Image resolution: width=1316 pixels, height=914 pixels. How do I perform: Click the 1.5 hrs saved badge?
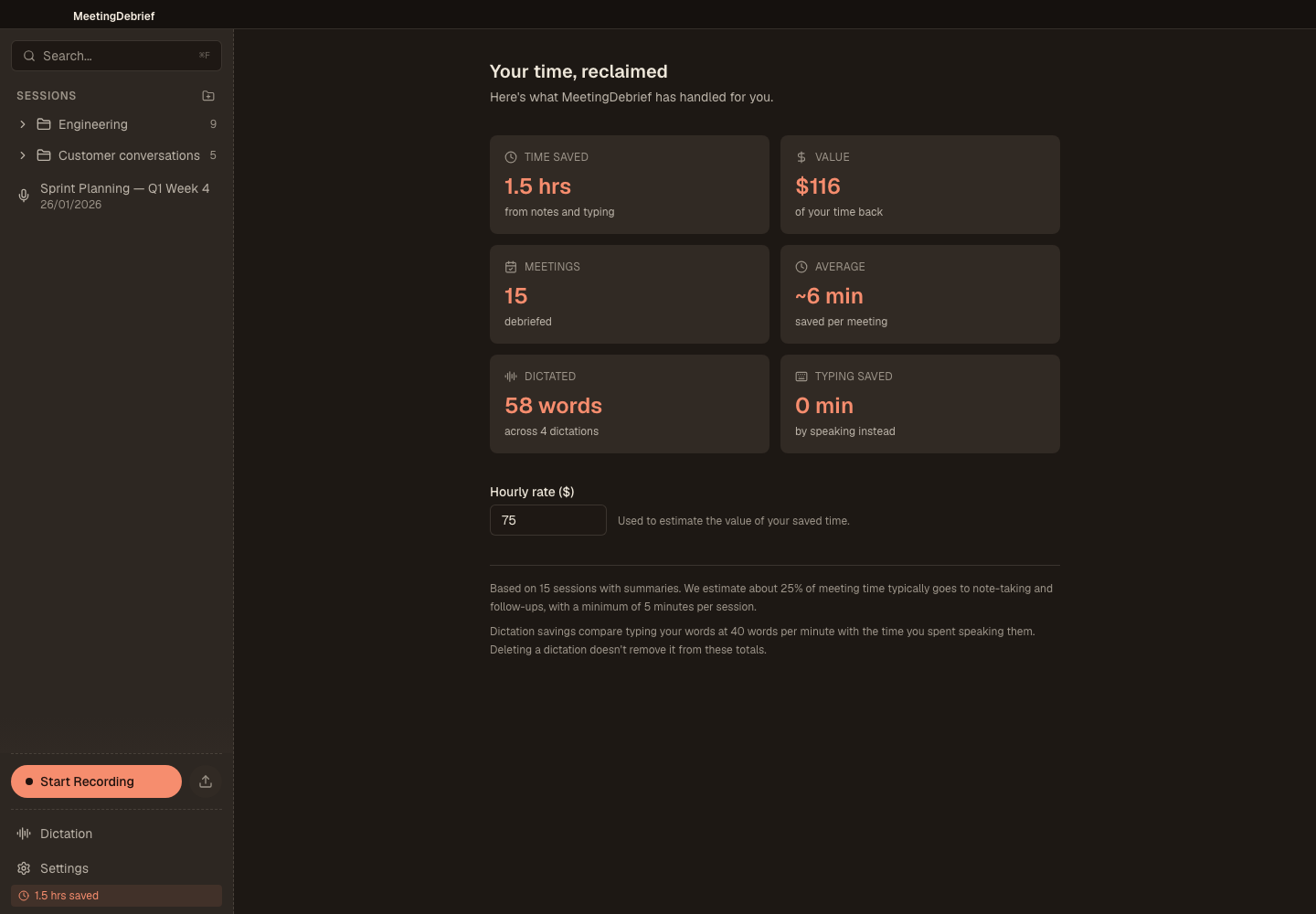pyautogui.click(x=116, y=896)
